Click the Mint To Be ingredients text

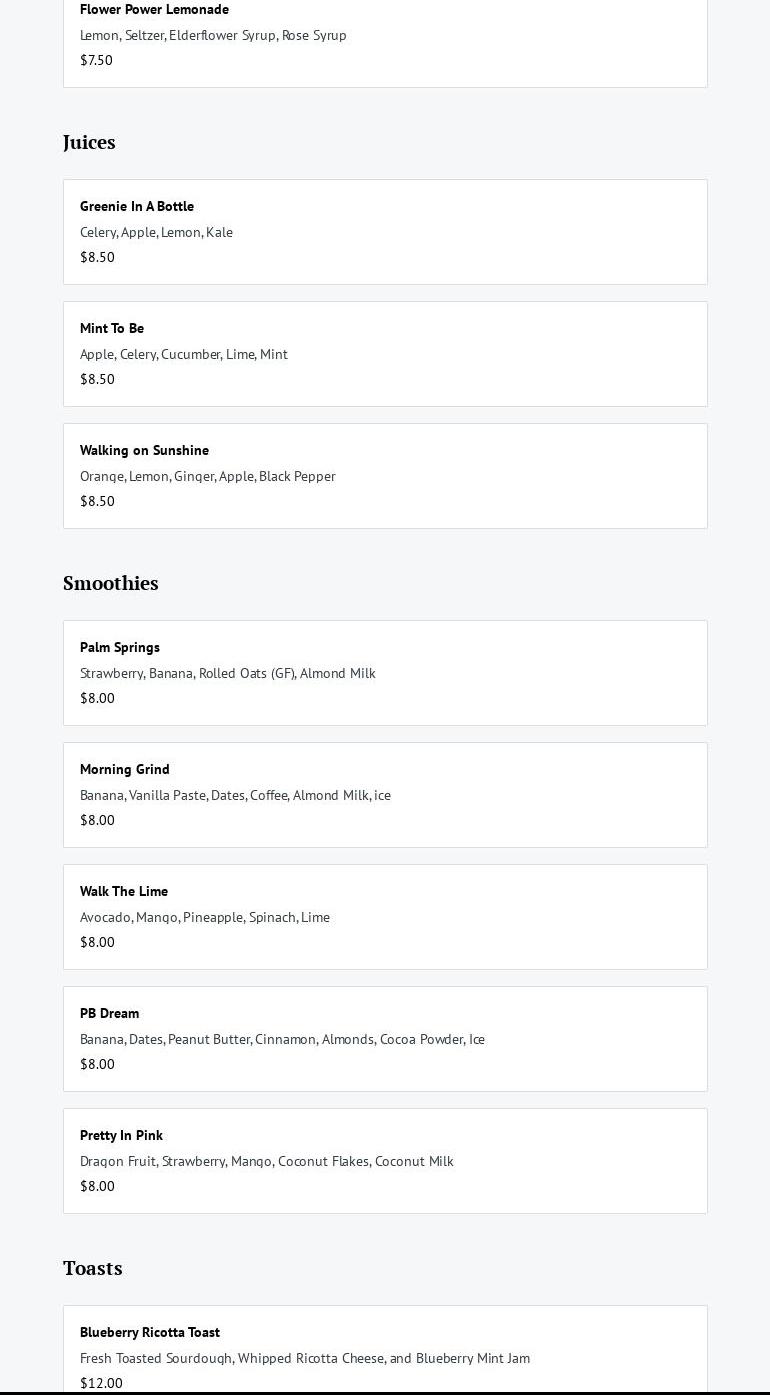point(184,354)
